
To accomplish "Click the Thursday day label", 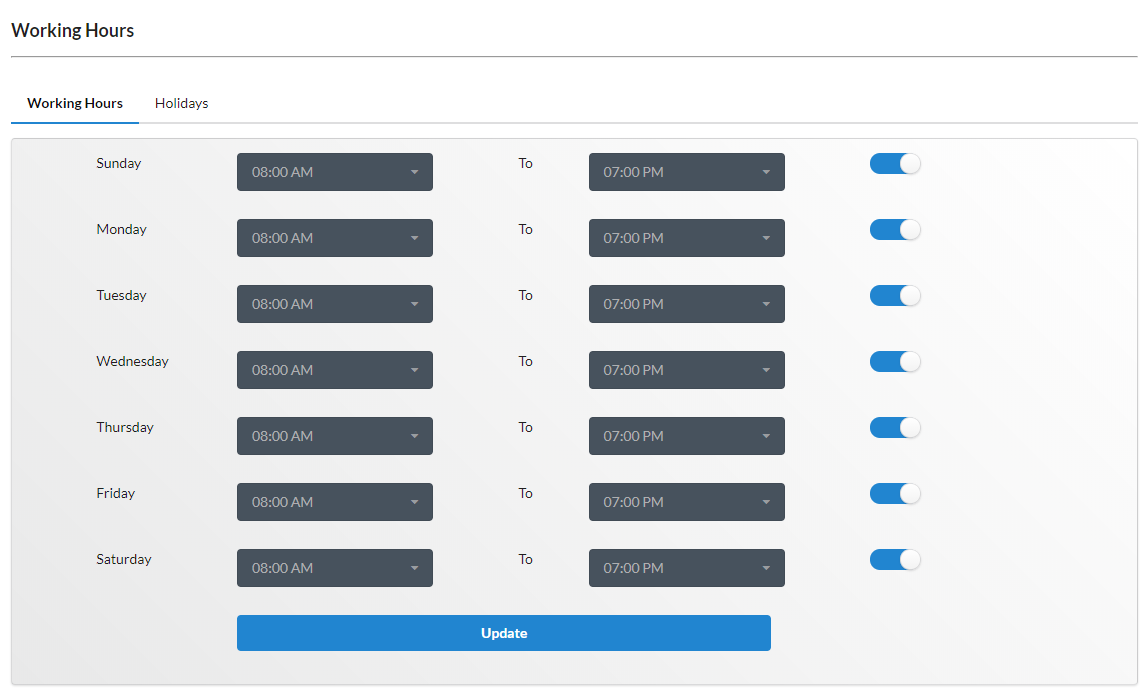I will pyautogui.click(x=125, y=427).
